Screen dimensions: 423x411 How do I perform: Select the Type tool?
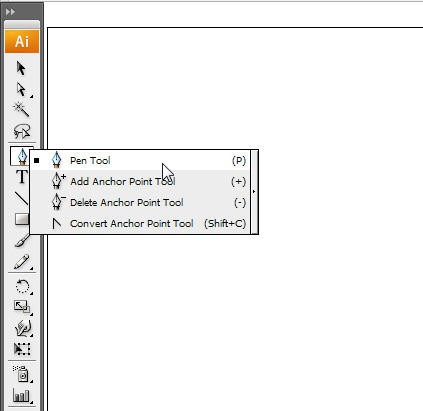pos(22,177)
